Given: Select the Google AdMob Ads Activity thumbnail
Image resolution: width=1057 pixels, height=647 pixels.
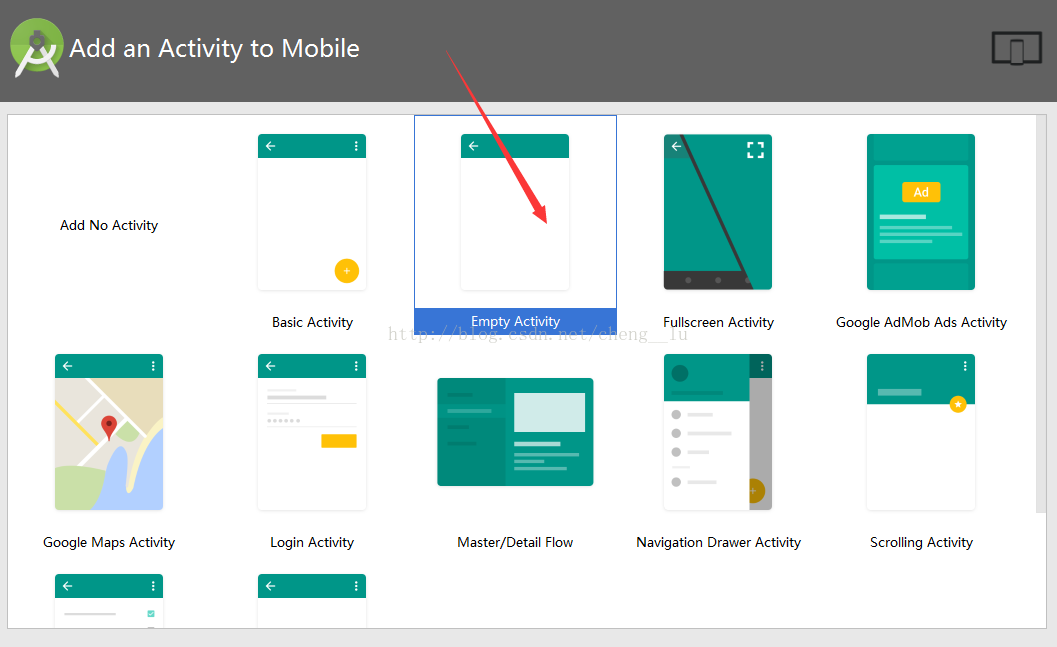Looking at the screenshot, I should coord(920,212).
